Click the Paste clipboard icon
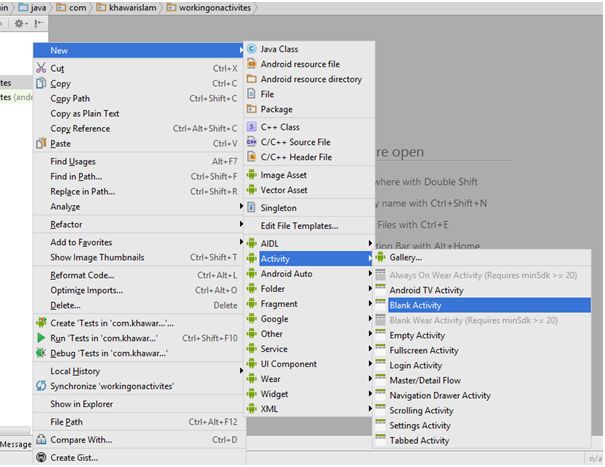This screenshot has height=467, width=605. pos(40,143)
